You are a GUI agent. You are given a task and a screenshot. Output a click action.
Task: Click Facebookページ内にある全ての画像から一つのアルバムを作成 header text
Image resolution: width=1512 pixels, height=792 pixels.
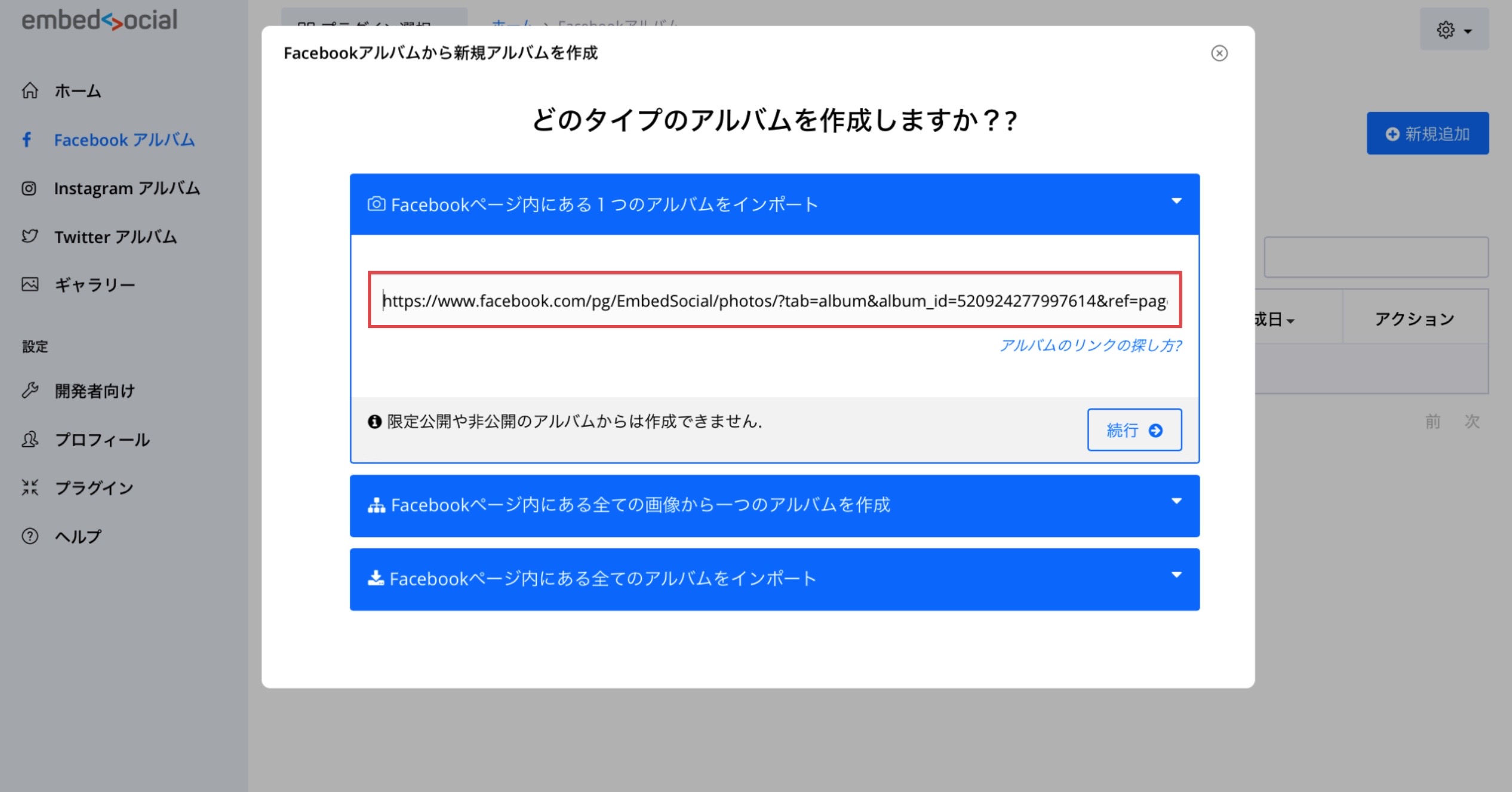(x=641, y=505)
